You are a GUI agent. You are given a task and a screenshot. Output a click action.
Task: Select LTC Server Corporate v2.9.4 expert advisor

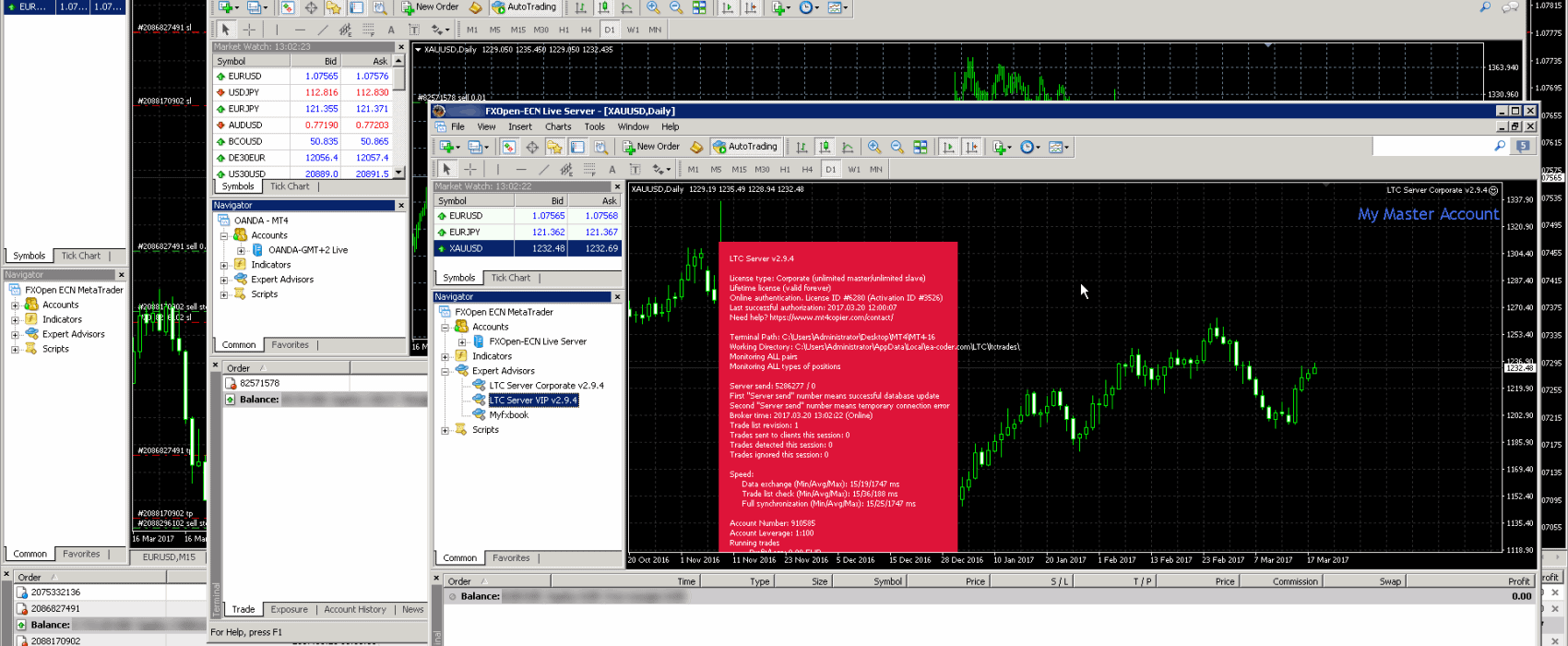(x=546, y=386)
